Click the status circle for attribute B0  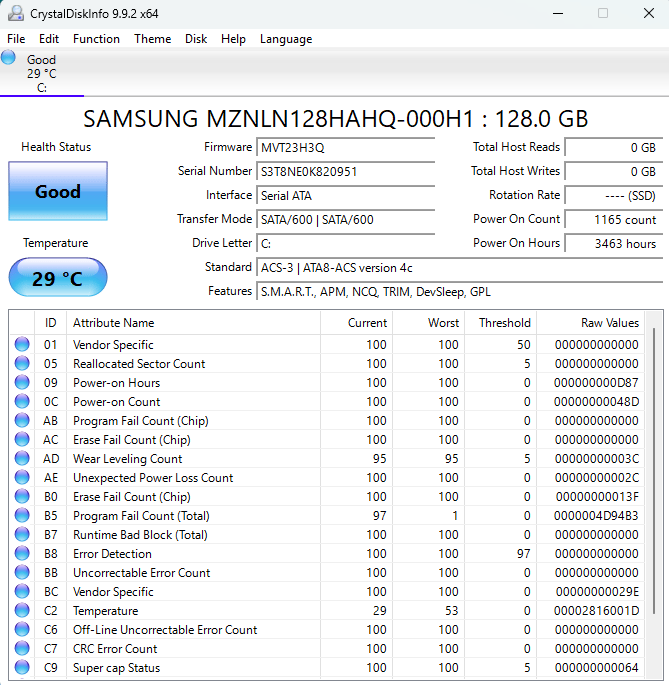[22, 496]
